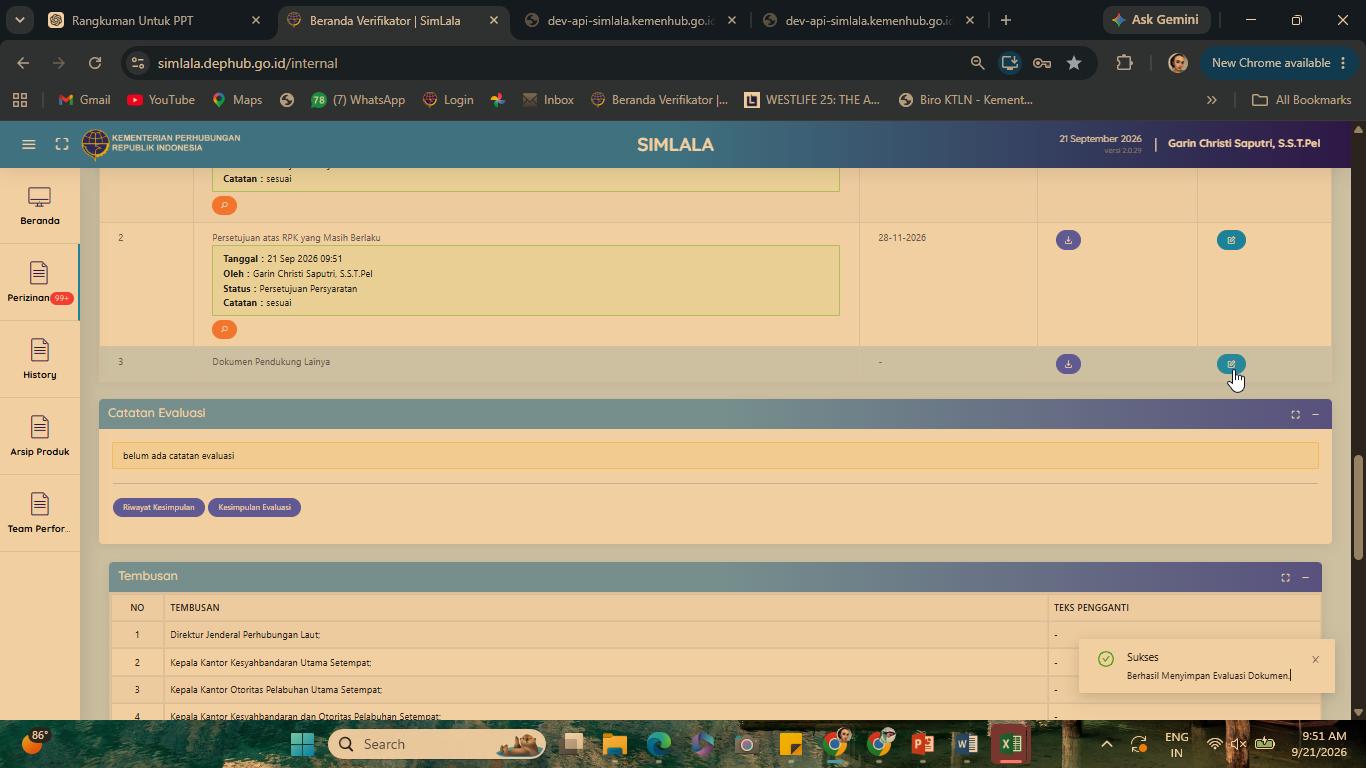Viewport: 1366px width, 768px height.
Task: Open the hamburger sidebar menu icon
Action: tap(29, 144)
